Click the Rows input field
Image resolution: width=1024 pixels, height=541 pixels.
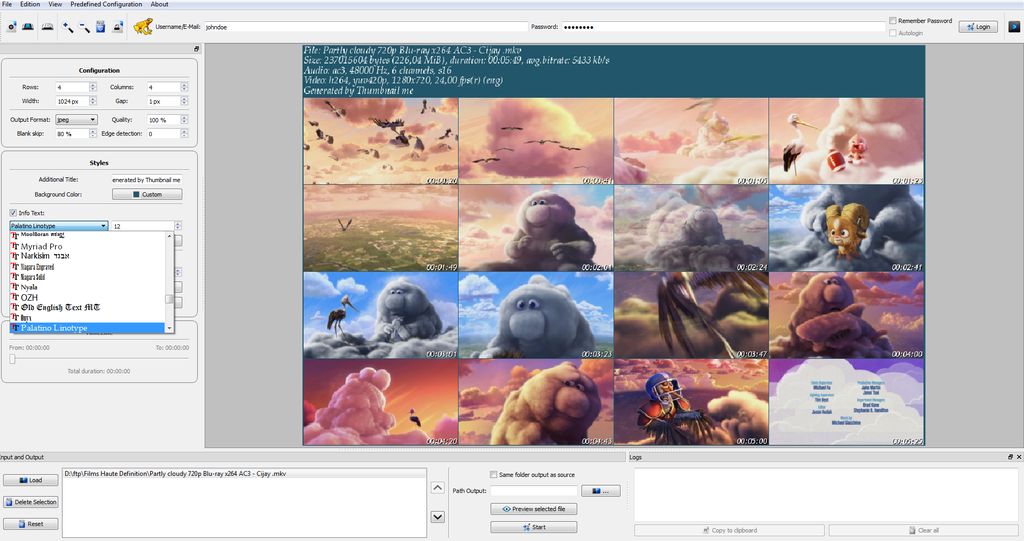(72, 87)
